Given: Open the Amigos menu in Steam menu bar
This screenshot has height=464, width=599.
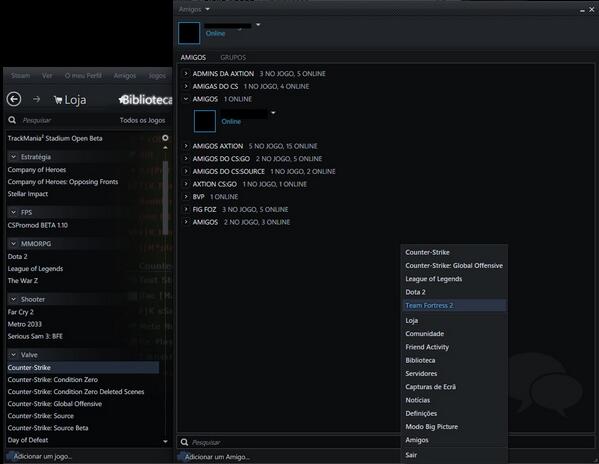Looking at the screenshot, I should pos(125,75).
